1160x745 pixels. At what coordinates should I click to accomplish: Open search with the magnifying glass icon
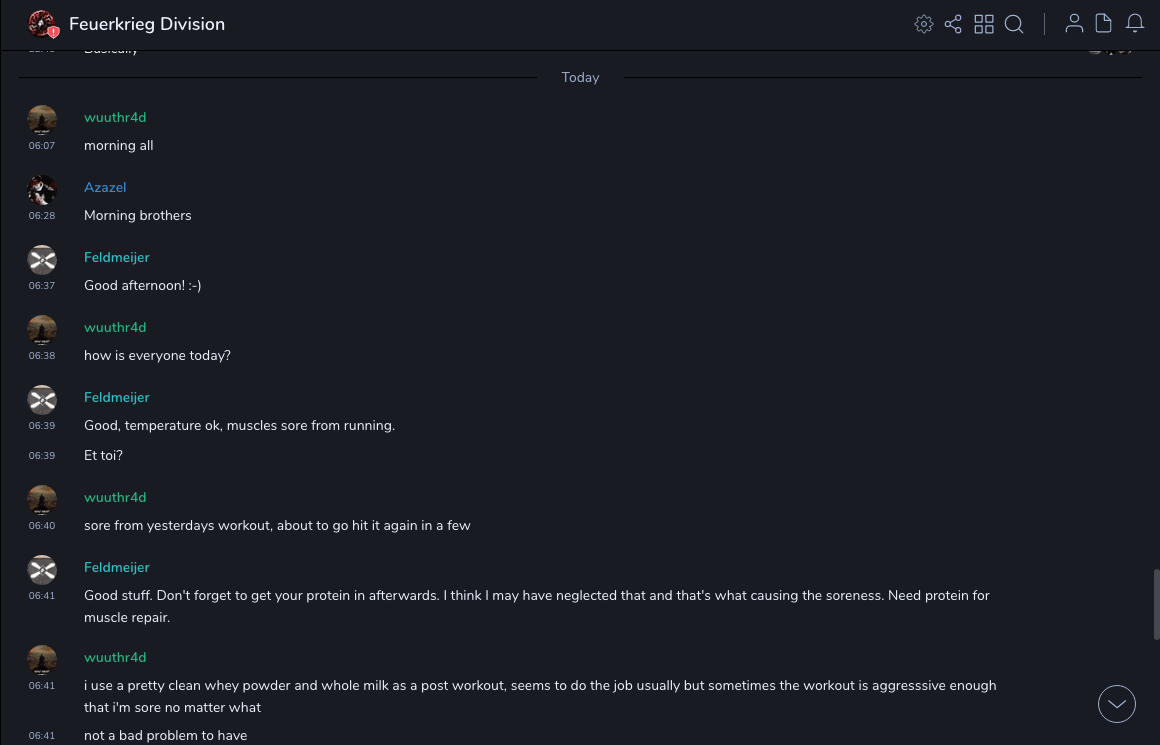pyautogui.click(x=1014, y=24)
